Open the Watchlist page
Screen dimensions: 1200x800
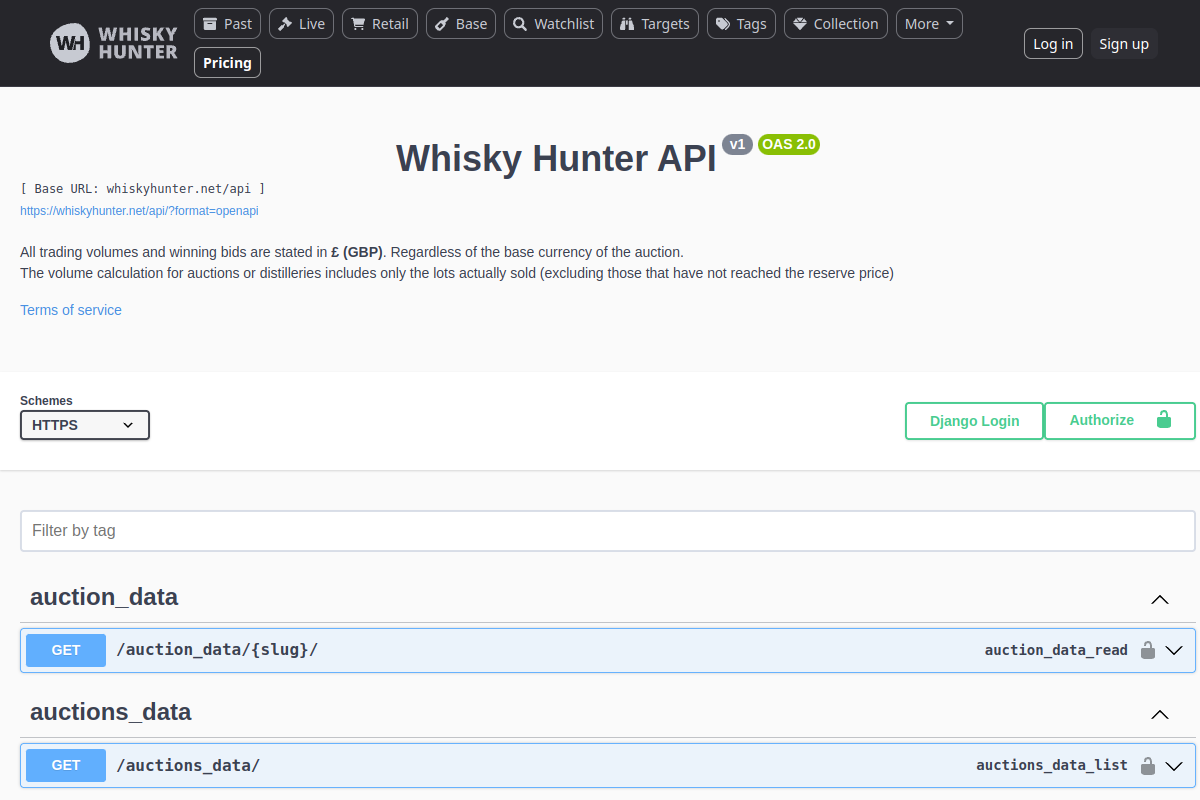(553, 24)
